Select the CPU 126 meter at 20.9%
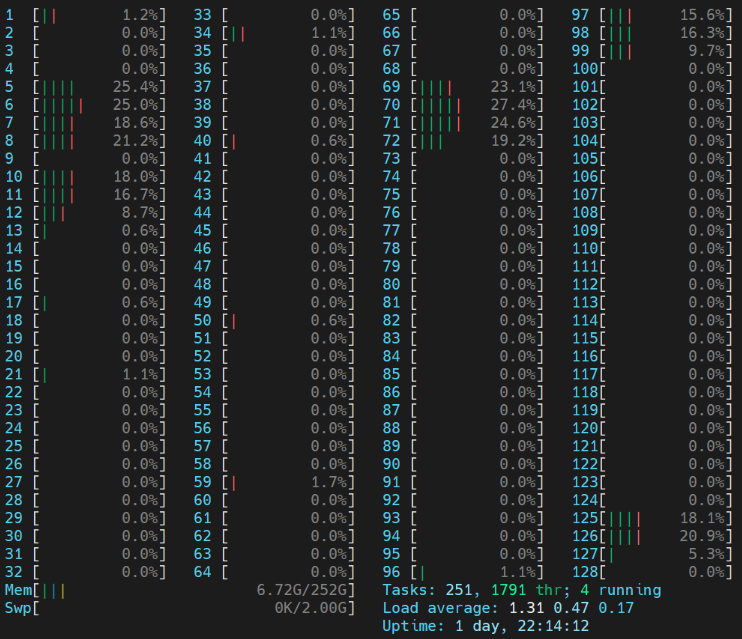This screenshot has height=639, width=742. pyautogui.click(x=666, y=537)
